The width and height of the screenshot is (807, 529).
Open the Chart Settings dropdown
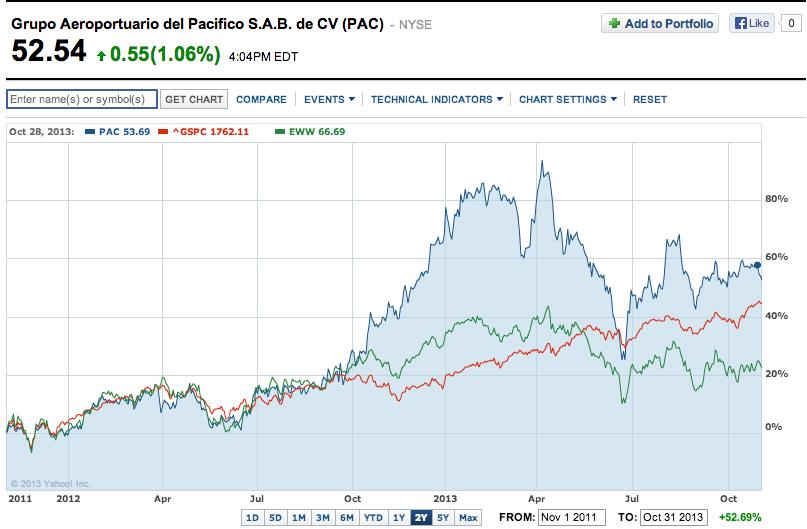(568, 99)
